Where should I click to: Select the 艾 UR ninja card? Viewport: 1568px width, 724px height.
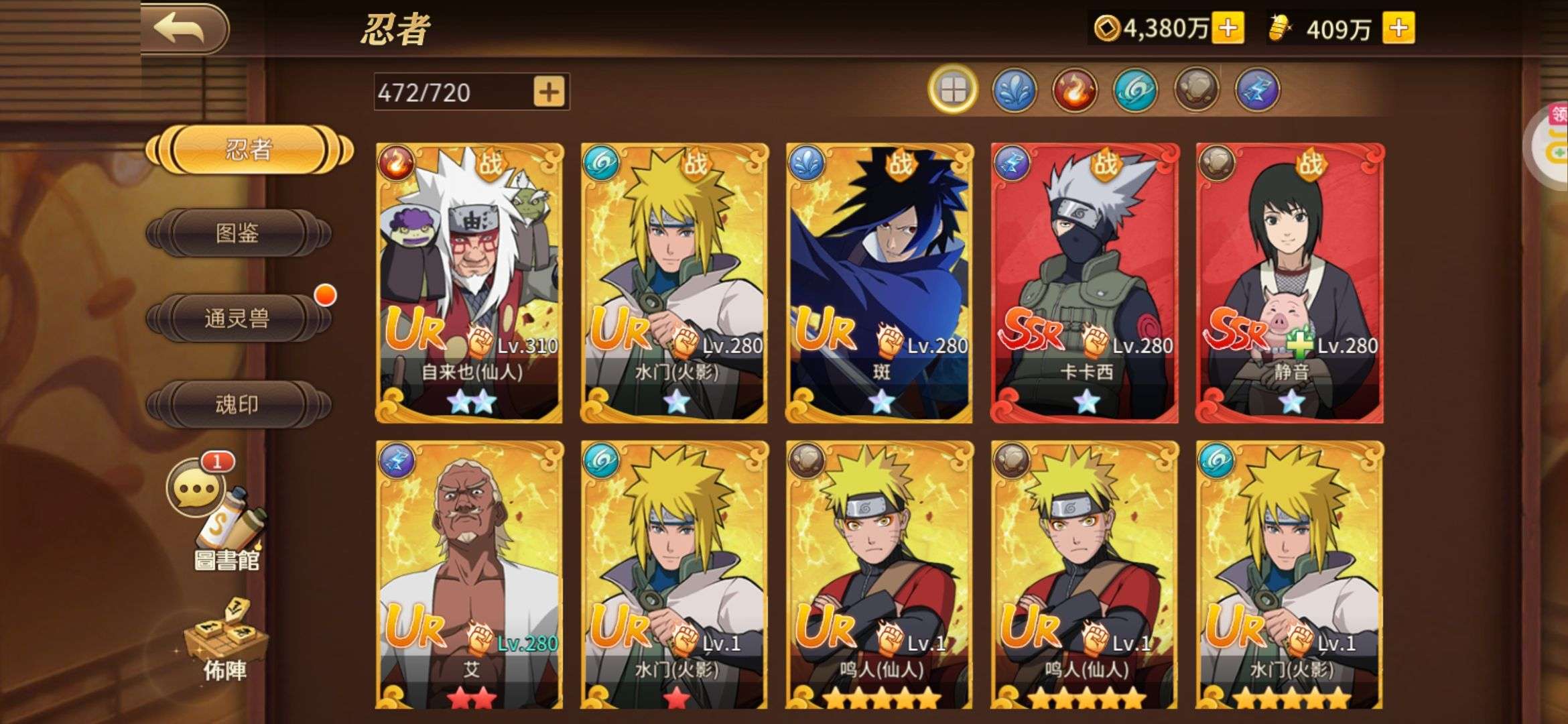pos(469,575)
